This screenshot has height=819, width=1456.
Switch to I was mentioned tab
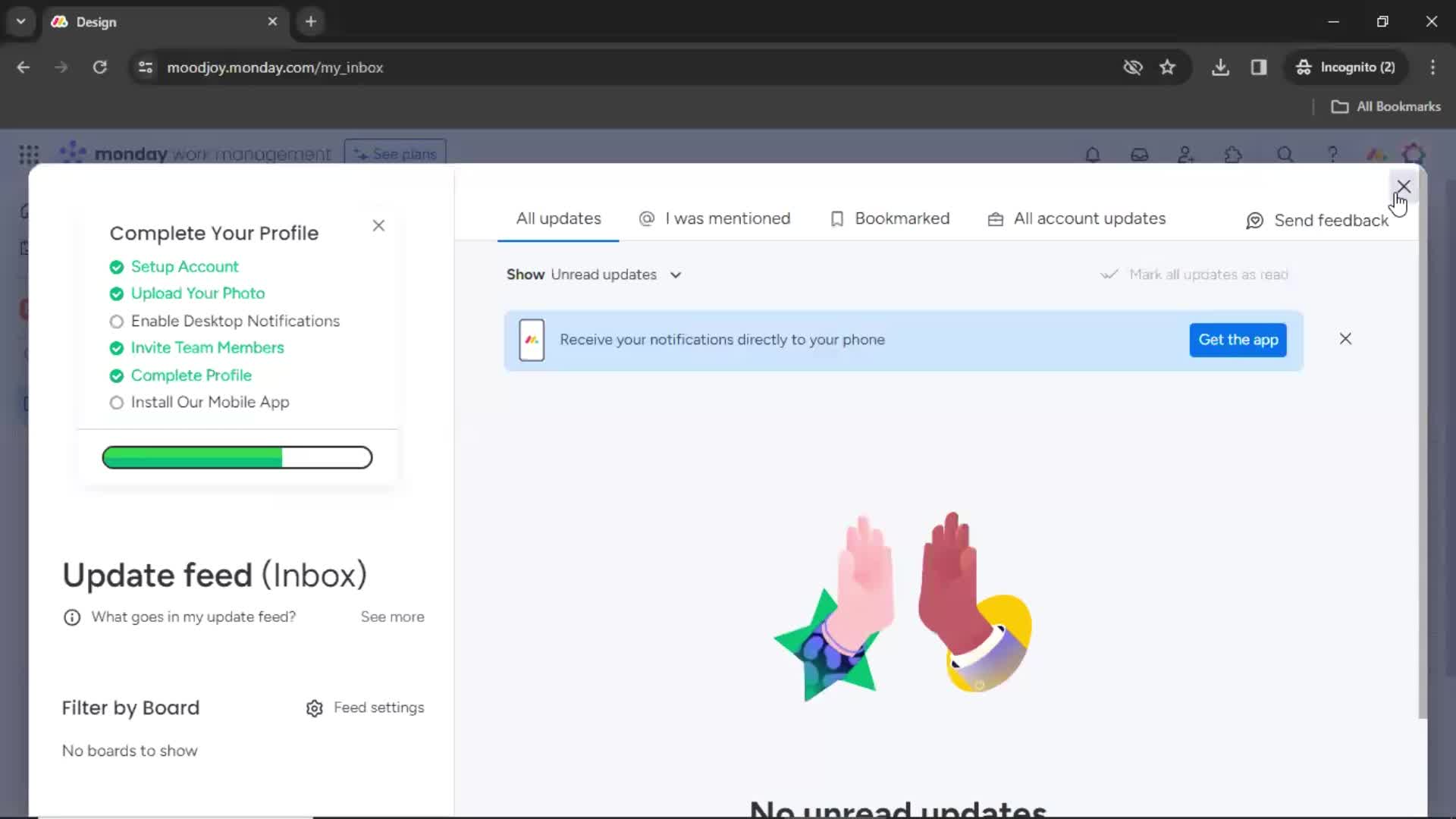click(714, 218)
